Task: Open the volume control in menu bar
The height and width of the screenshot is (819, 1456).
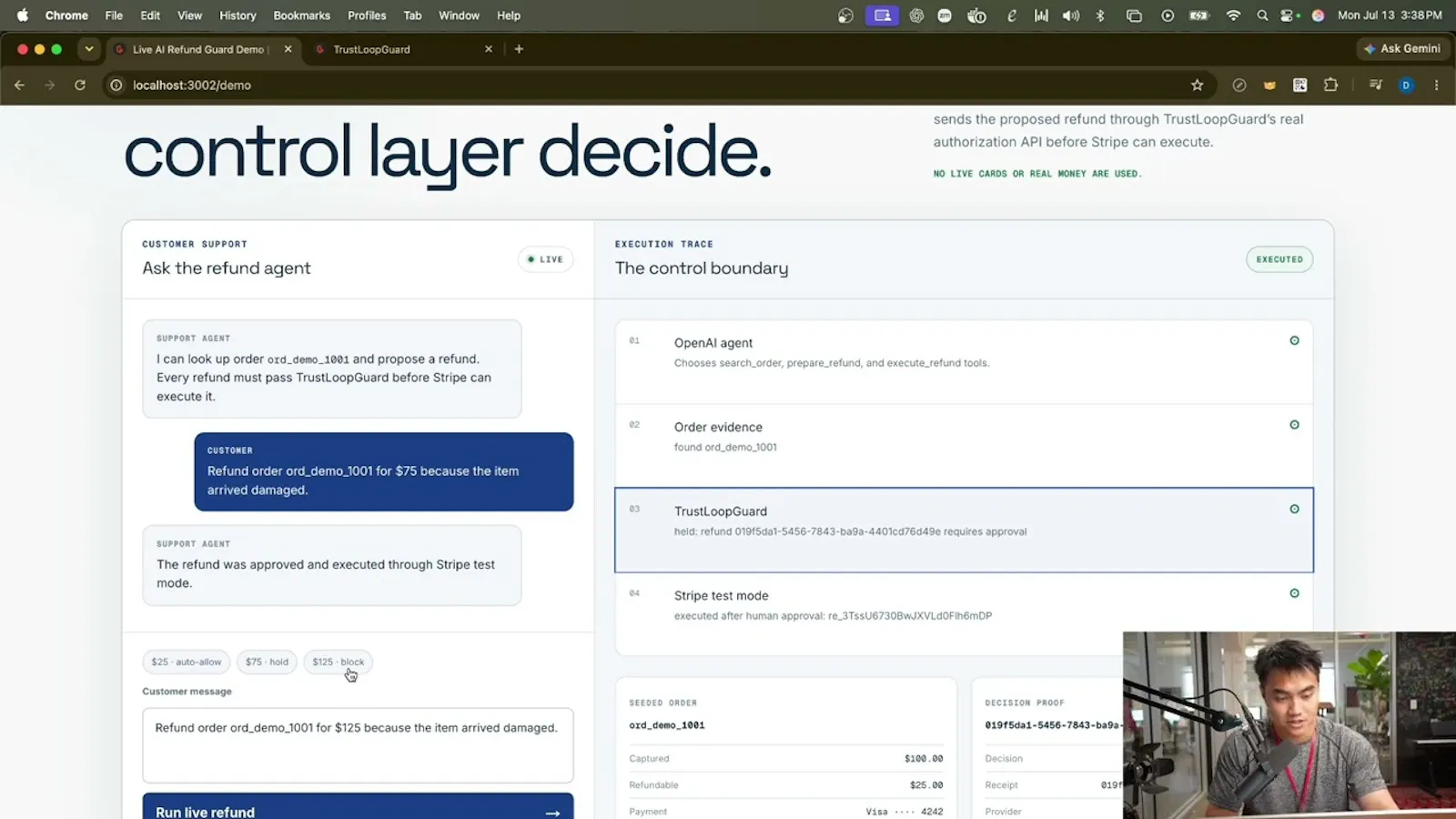Action: pyautogui.click(x=1071, y=15)
